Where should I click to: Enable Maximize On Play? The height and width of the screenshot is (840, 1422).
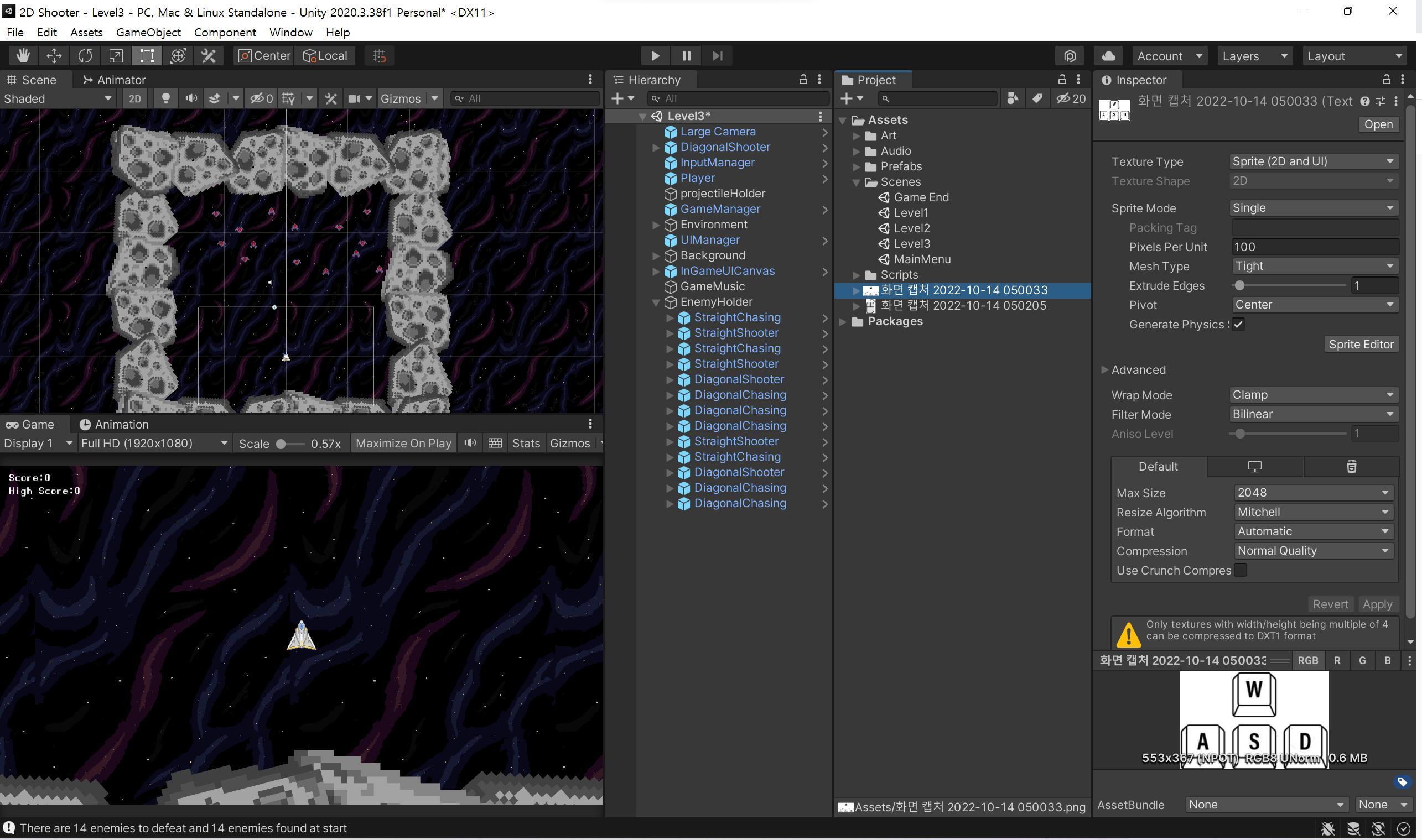click(x=403, y=443)
